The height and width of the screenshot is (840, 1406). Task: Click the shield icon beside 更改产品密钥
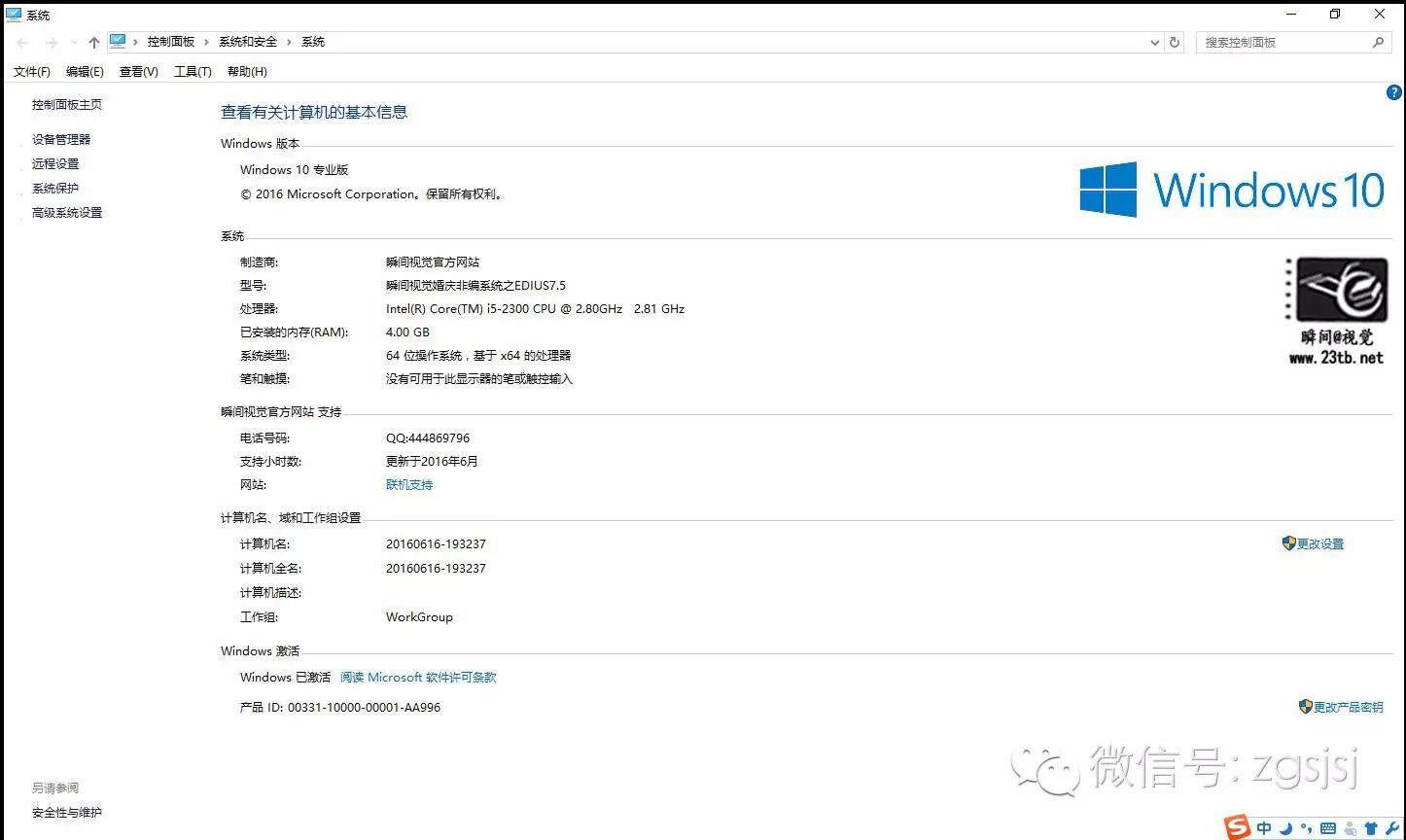click(x=1306, y=707)
